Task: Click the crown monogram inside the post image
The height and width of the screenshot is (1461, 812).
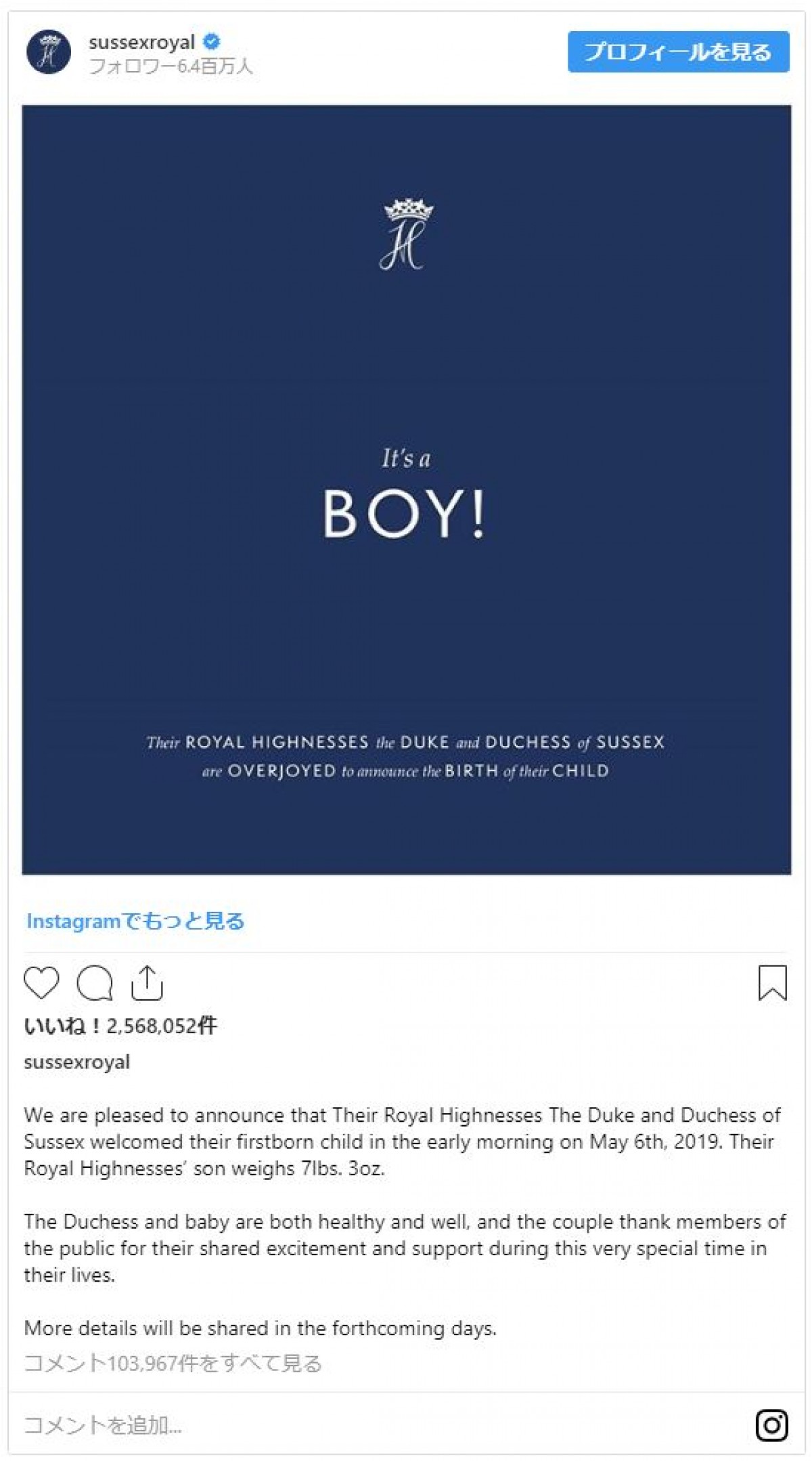Action: 406,234
